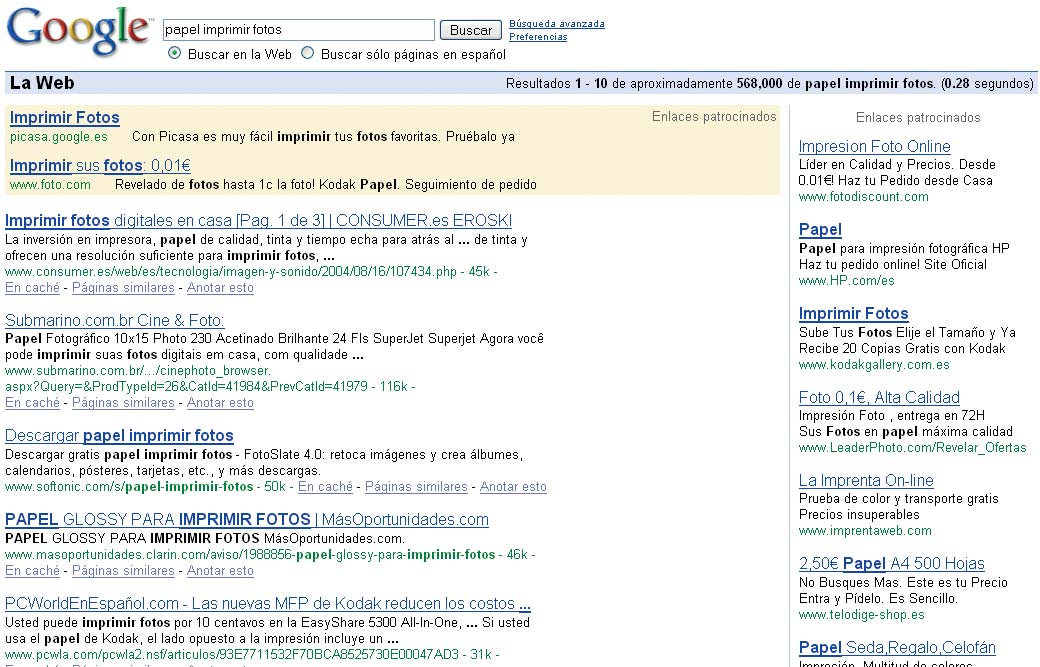Click the www.fotodiscount.com address text
Viewport: 1040px width, 667px height.
[863, 196]
